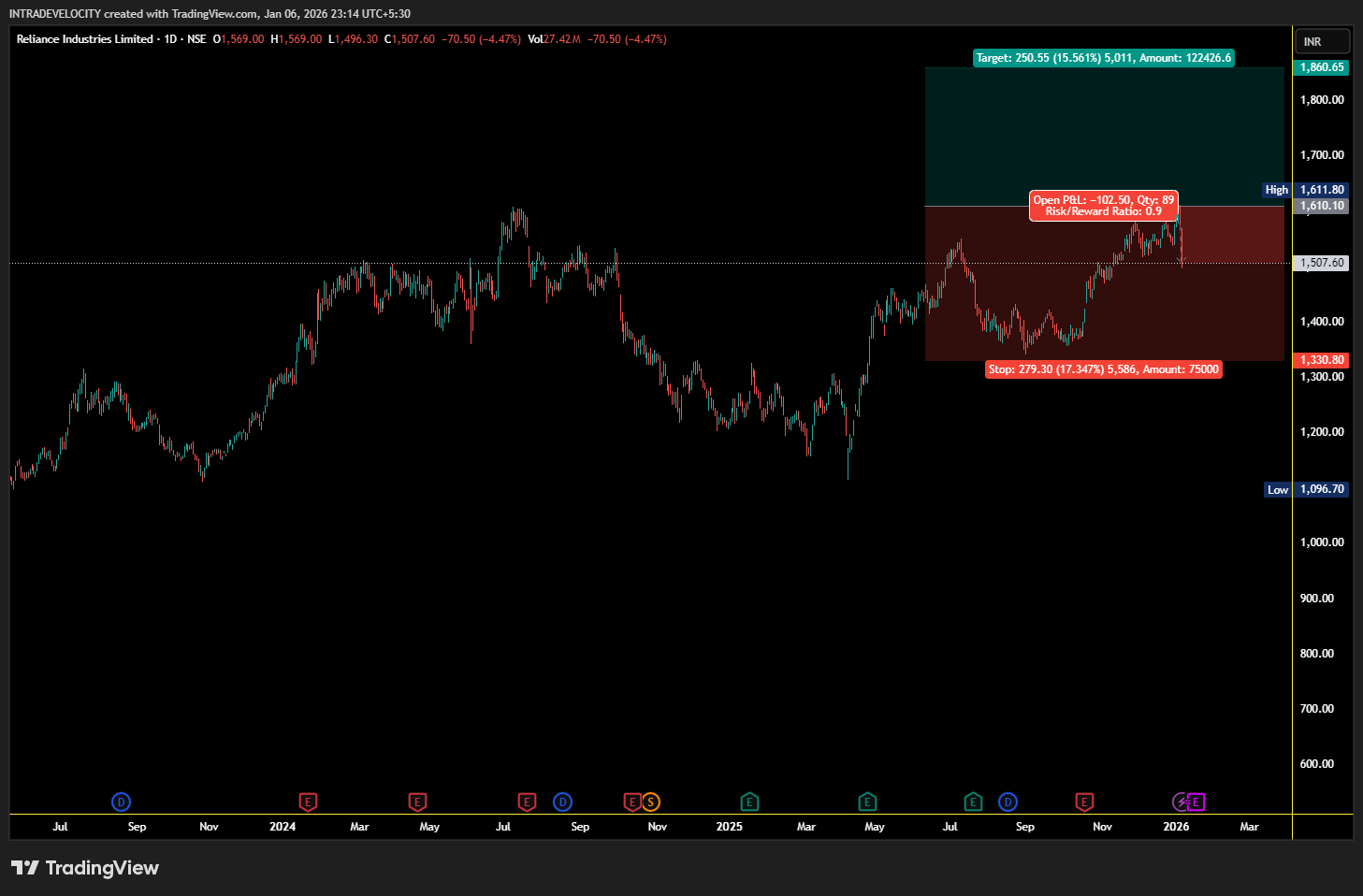Click the green earnings icon under July 2025
The width and height of the screenshot is (1363, 896).
click(973, 802)
